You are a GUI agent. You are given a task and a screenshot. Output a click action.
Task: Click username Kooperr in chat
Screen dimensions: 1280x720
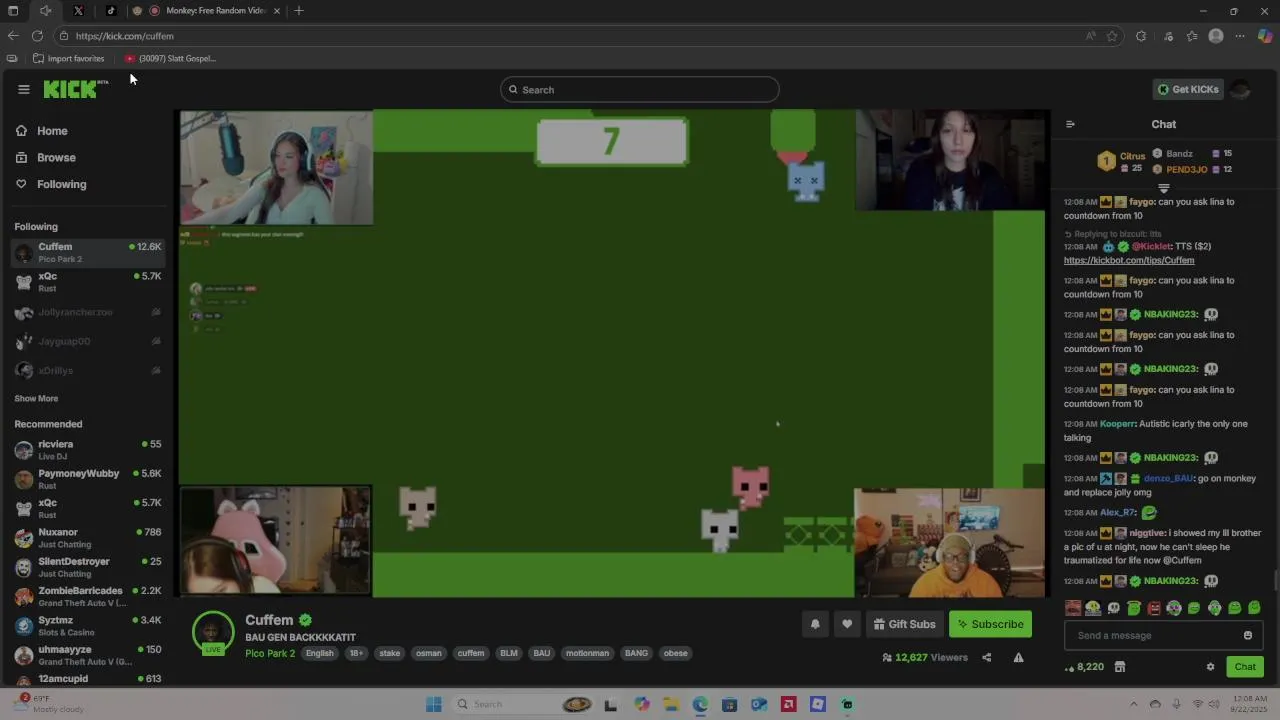[1118, 424]
